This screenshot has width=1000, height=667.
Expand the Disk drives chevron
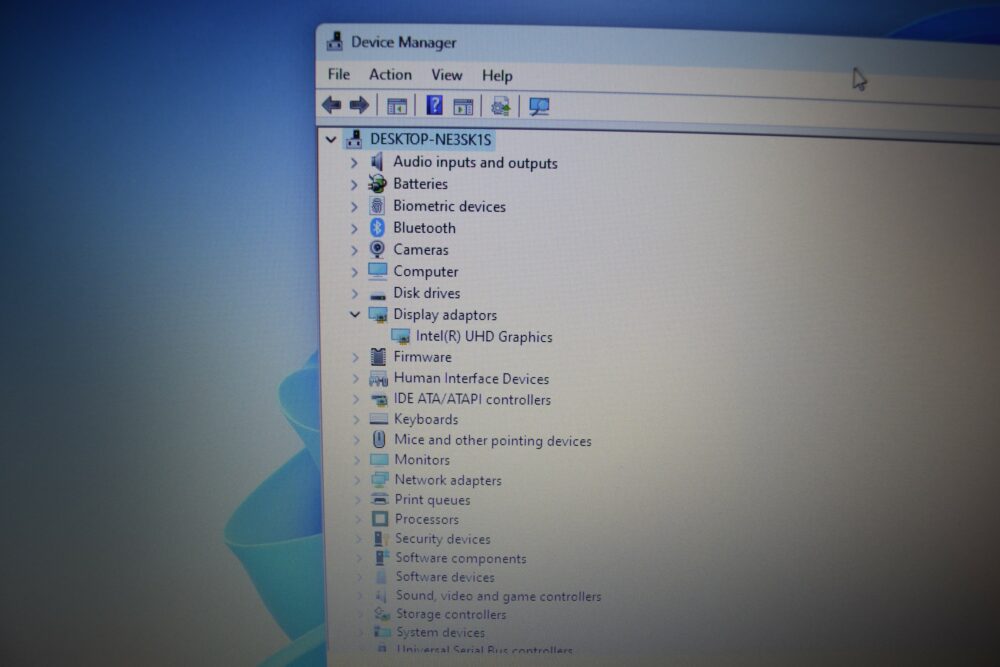point(355,294)
